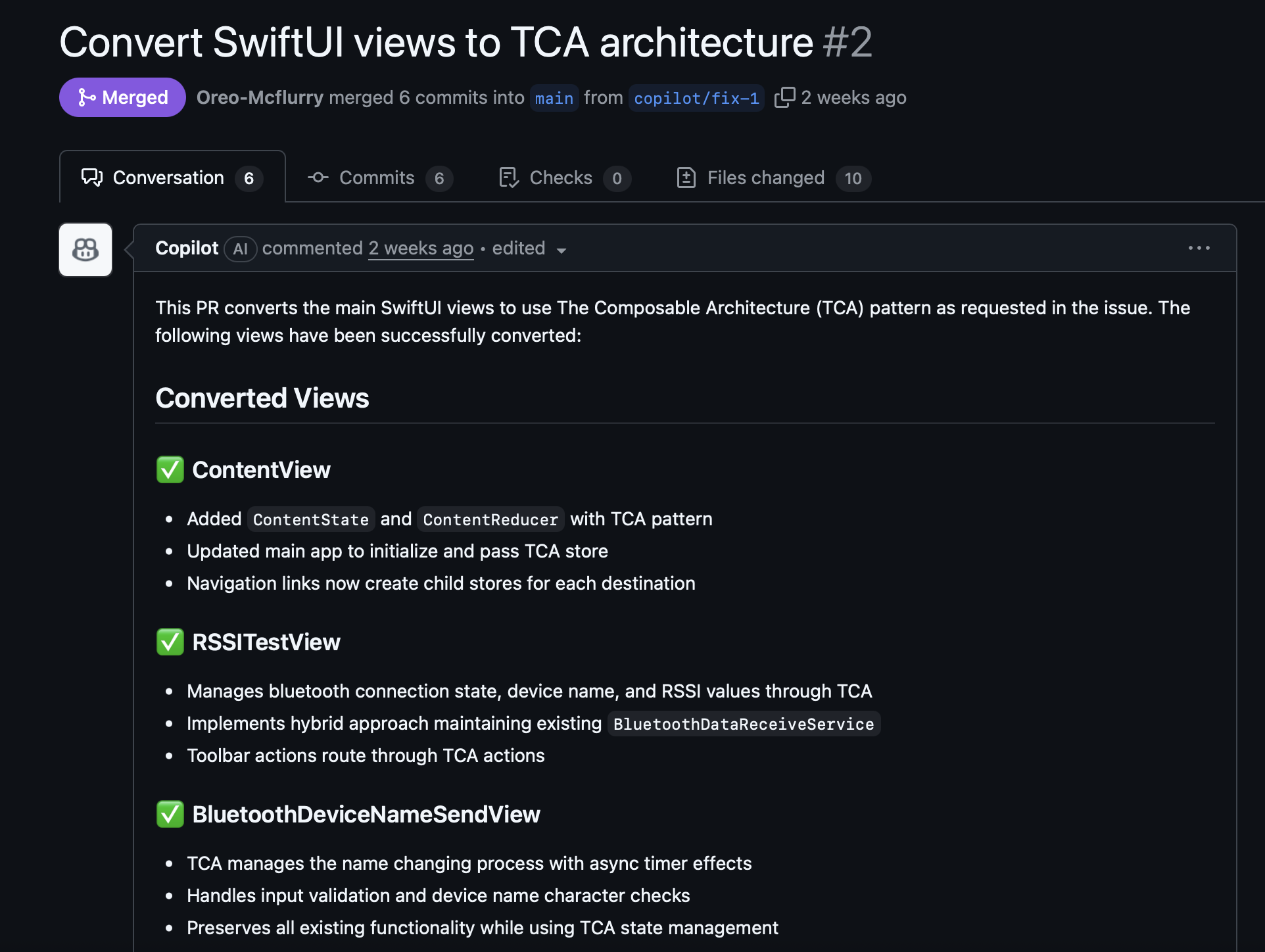Copy the copilot/fix-1 branch name icon

784,97
